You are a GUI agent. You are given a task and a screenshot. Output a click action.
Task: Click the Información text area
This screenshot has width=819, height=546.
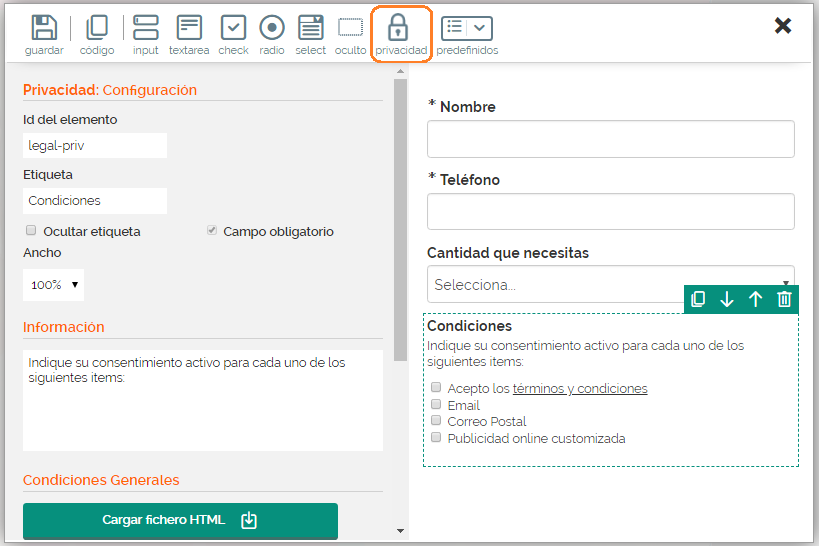[203, 400]
